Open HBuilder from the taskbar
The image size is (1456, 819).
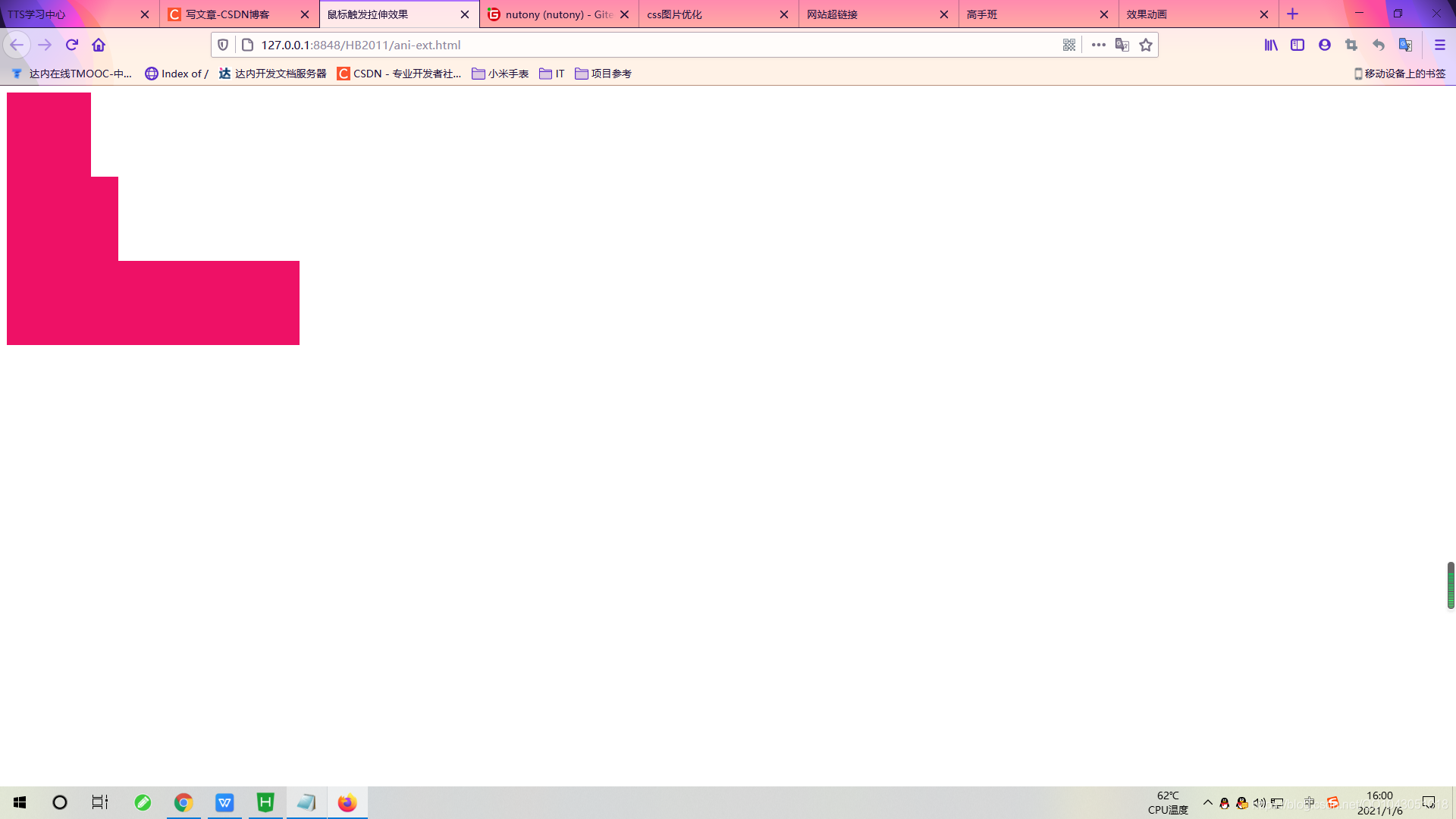(265, 802)
